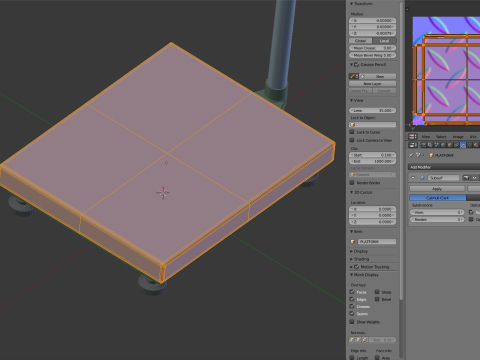Clear the Local Camera field X icon

click(x=393, y=175)
